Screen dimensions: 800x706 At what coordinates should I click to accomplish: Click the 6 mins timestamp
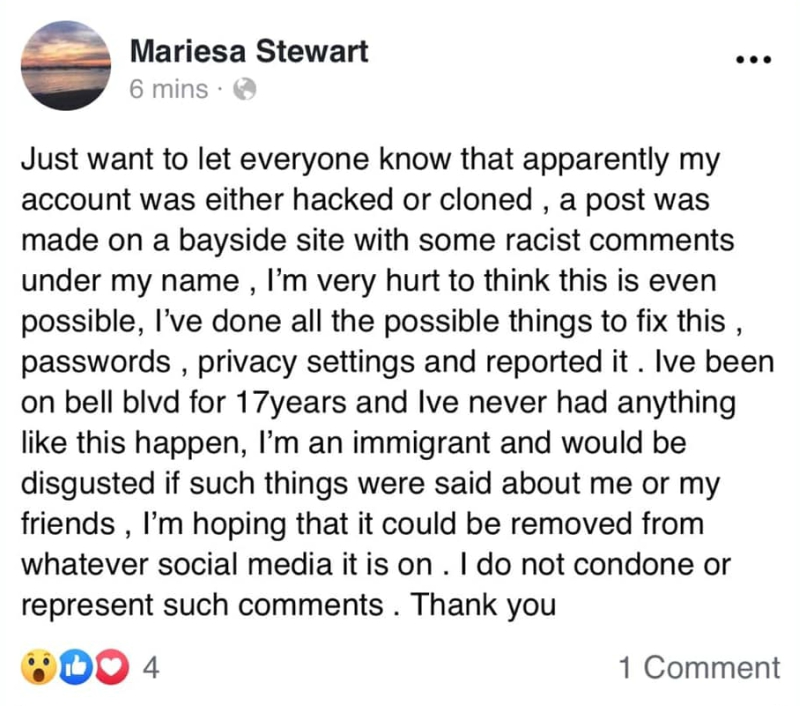[169, 89]
